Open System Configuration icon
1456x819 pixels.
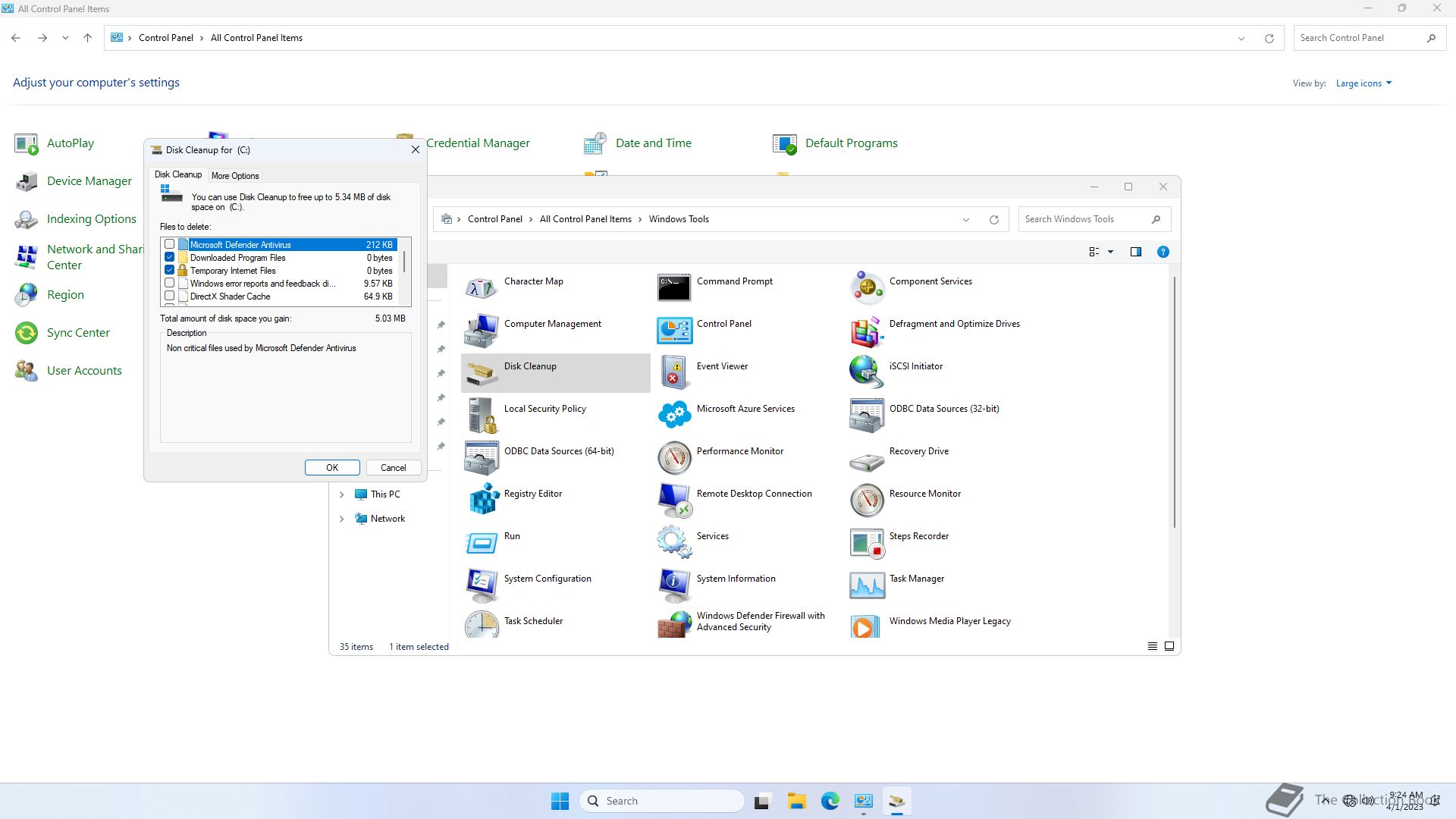pos(481,585)
